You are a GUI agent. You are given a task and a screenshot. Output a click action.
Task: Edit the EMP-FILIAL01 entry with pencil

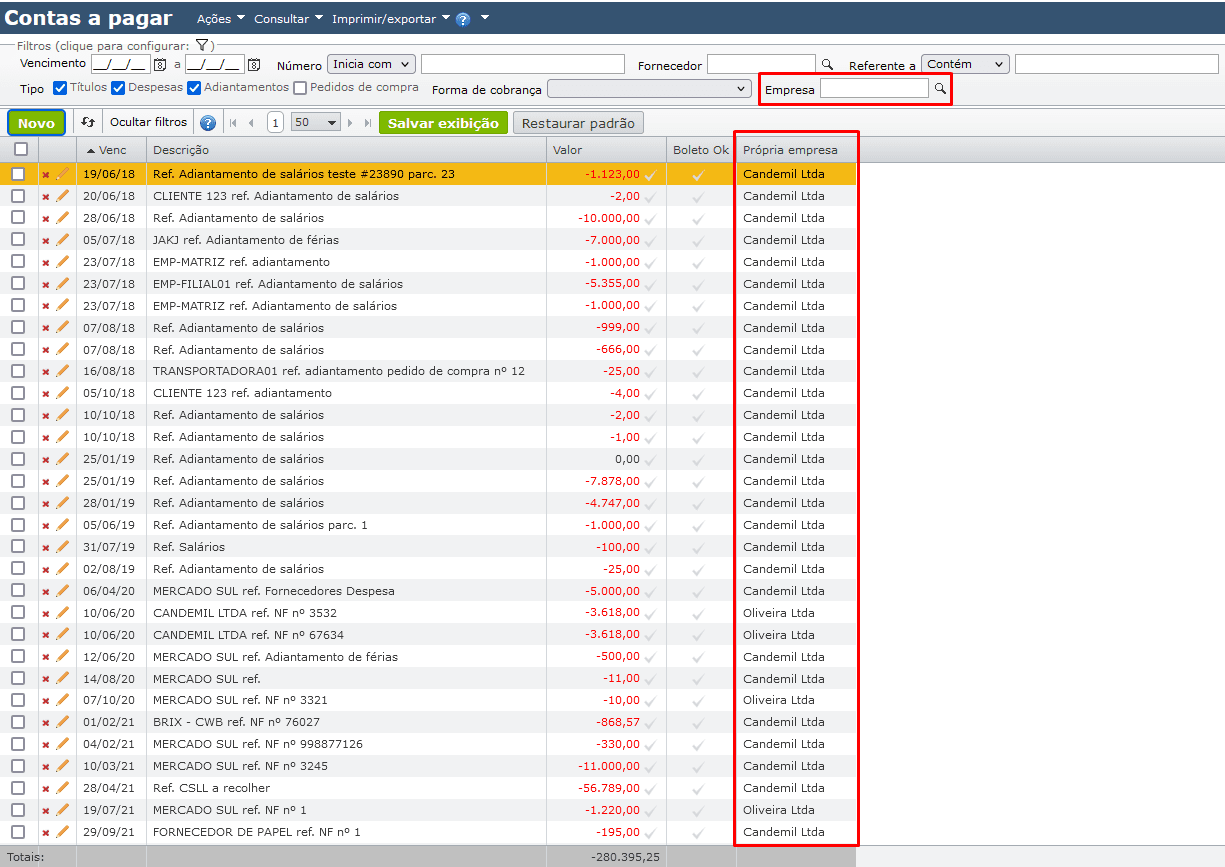point(62,284)
